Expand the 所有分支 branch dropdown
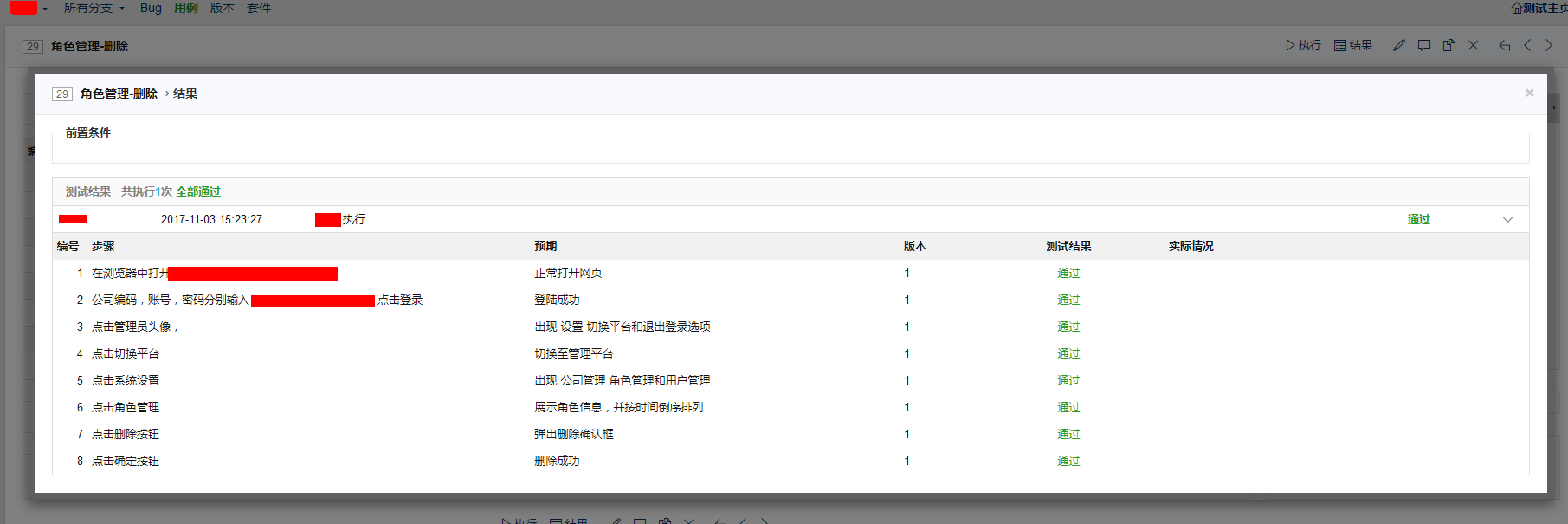The width and height of the screenshot is (1568, 524). point(94,8)
